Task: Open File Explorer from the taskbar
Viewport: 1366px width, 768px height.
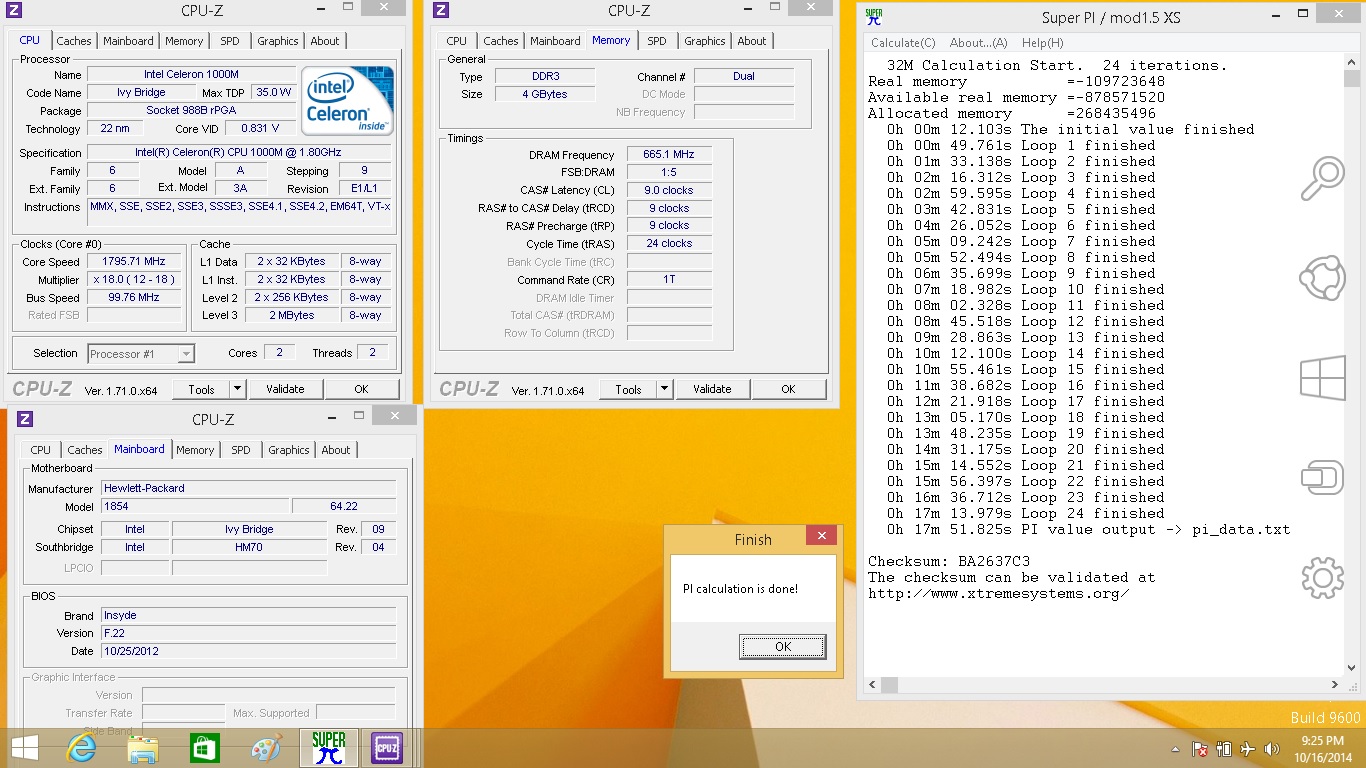Action: click(x=143, y=749)
